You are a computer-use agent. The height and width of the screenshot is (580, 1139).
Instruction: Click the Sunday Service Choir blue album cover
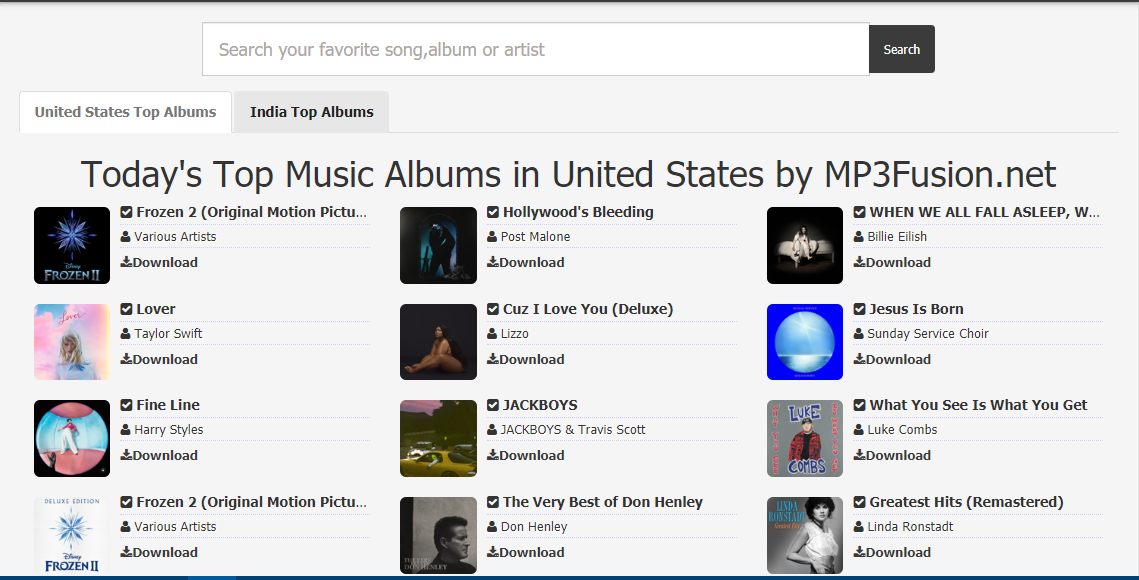805,342
